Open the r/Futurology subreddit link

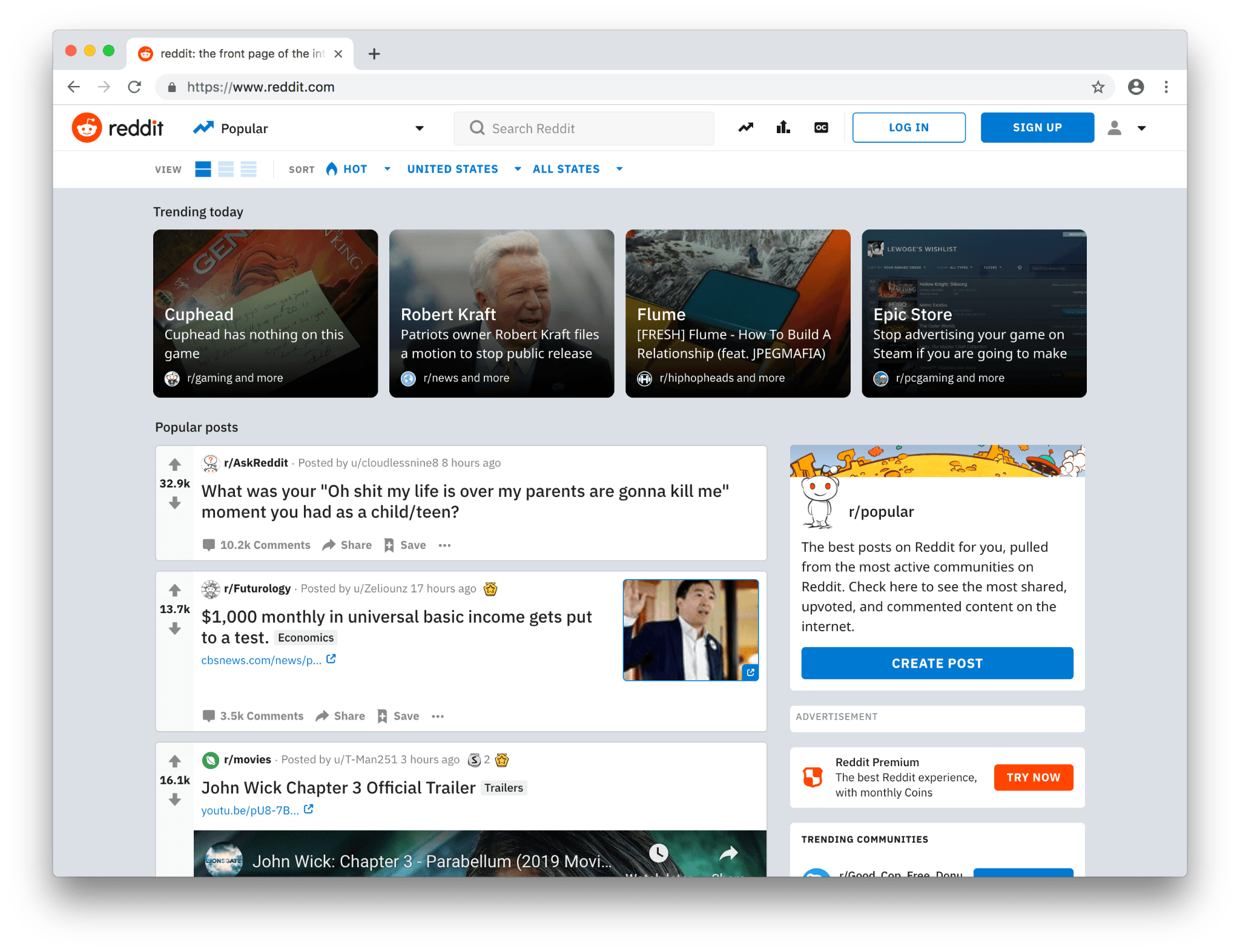(257, 589)
